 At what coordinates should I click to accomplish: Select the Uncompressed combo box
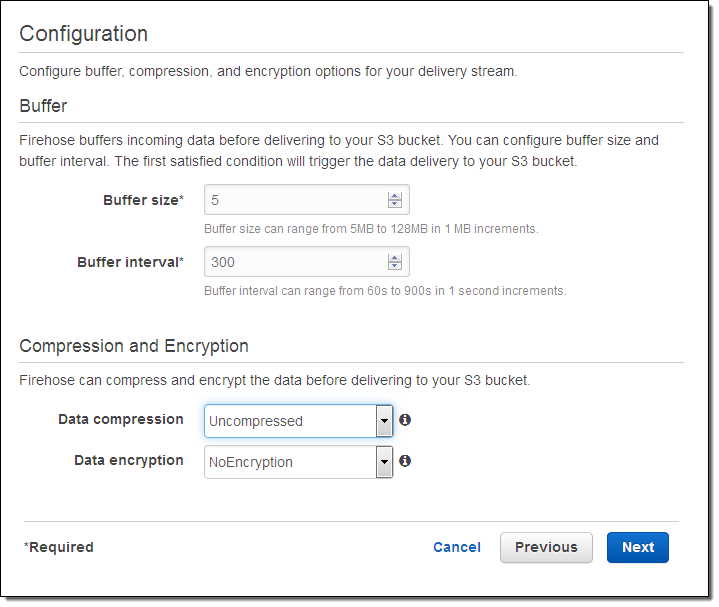[299, 420]
